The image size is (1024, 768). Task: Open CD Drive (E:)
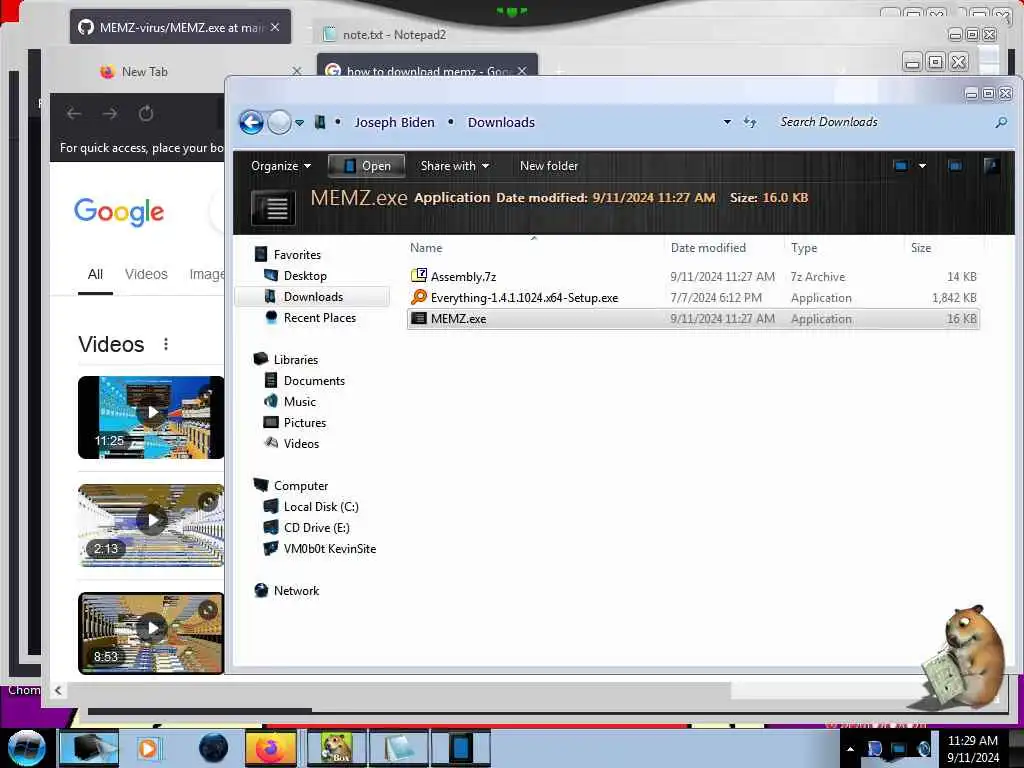[x=316, y=528]
